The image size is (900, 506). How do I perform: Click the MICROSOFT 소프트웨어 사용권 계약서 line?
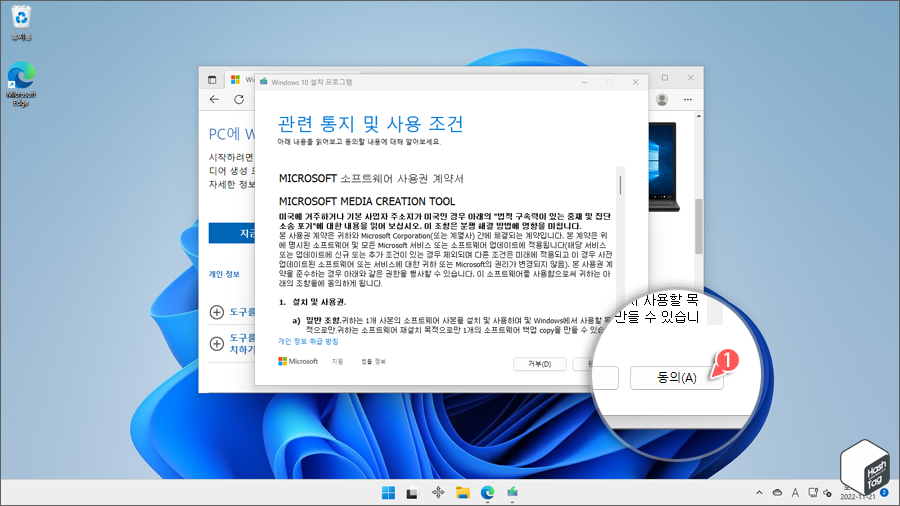[371, 178]
